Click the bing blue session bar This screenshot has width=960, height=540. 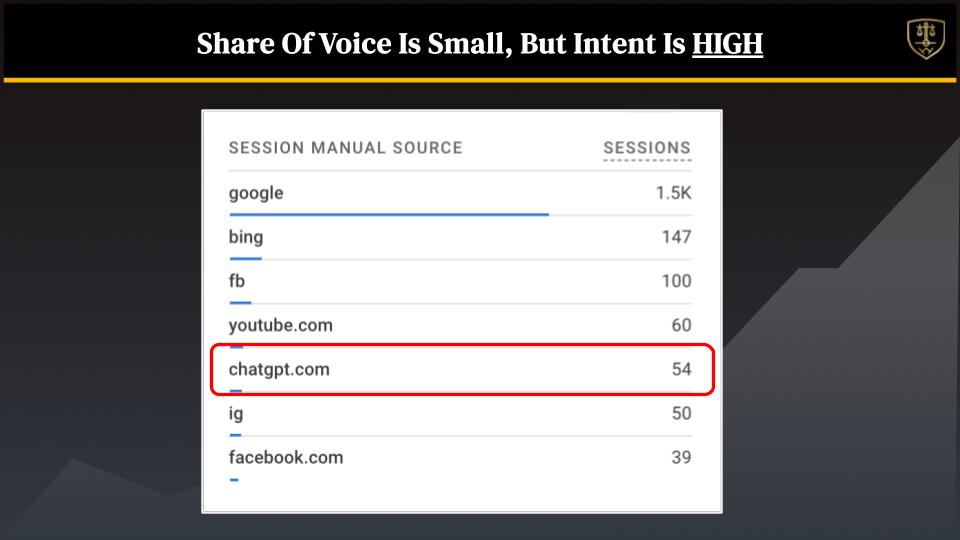[246, 258]
